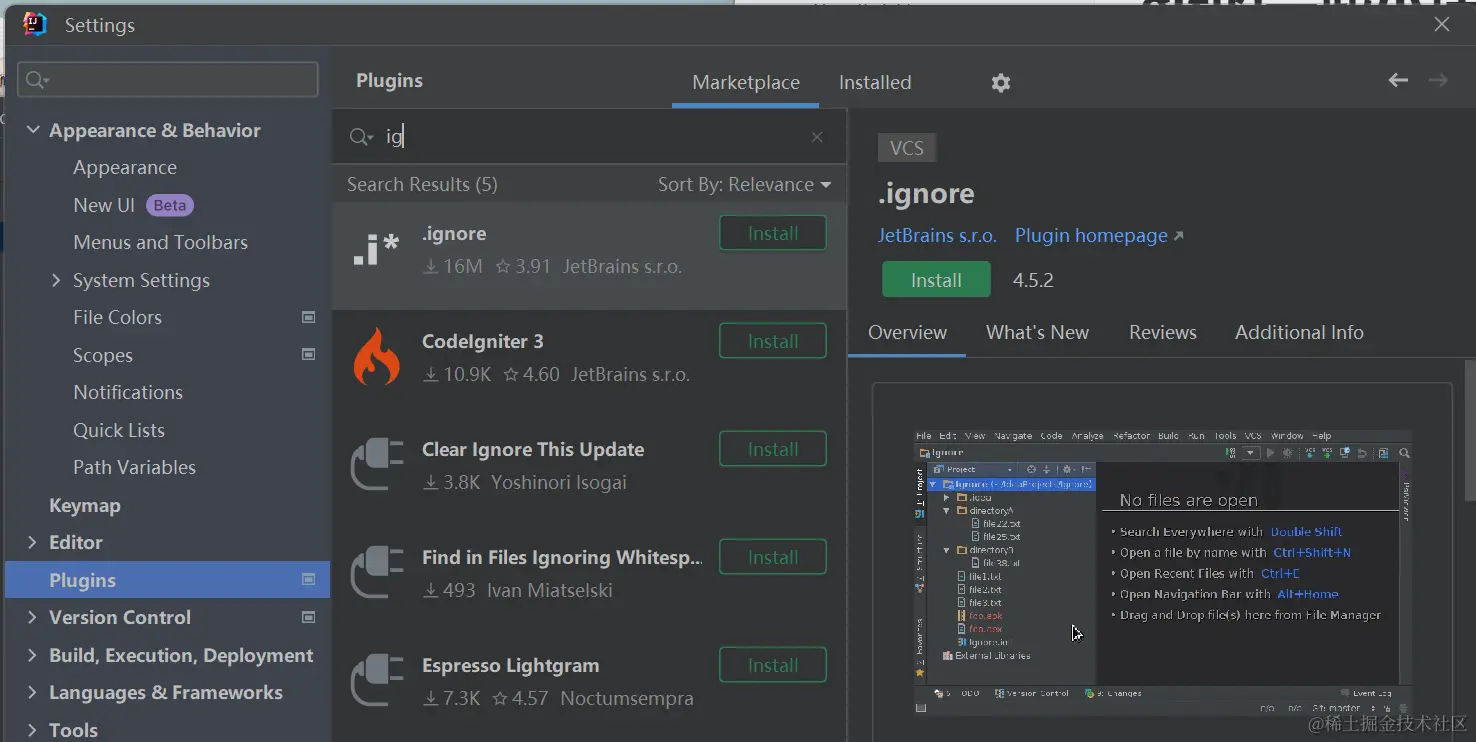1476x742 pixels.
Task: Switch to the Installed tab
Action: click(875, 82)
